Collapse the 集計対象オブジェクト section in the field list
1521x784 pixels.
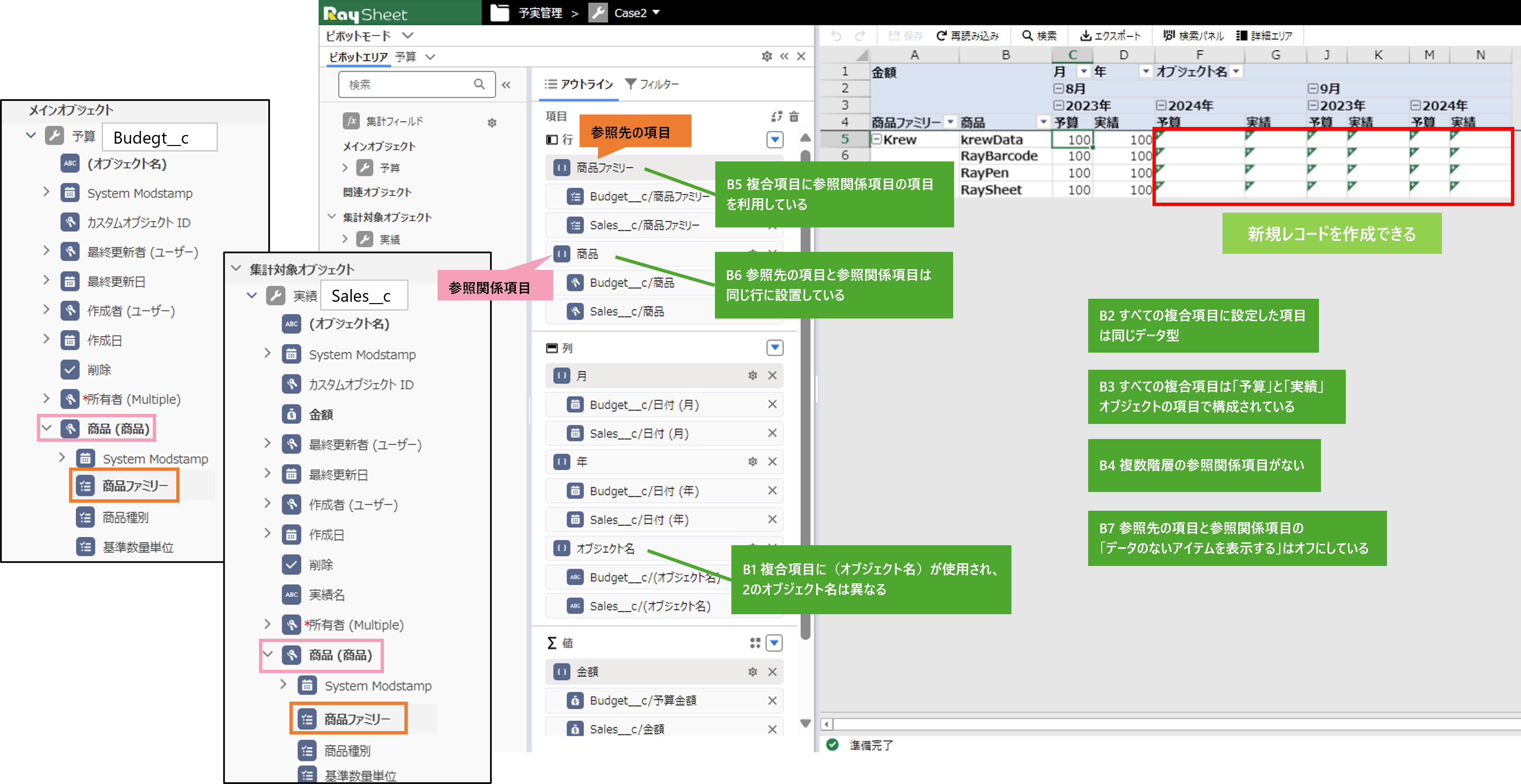(331, 217)
